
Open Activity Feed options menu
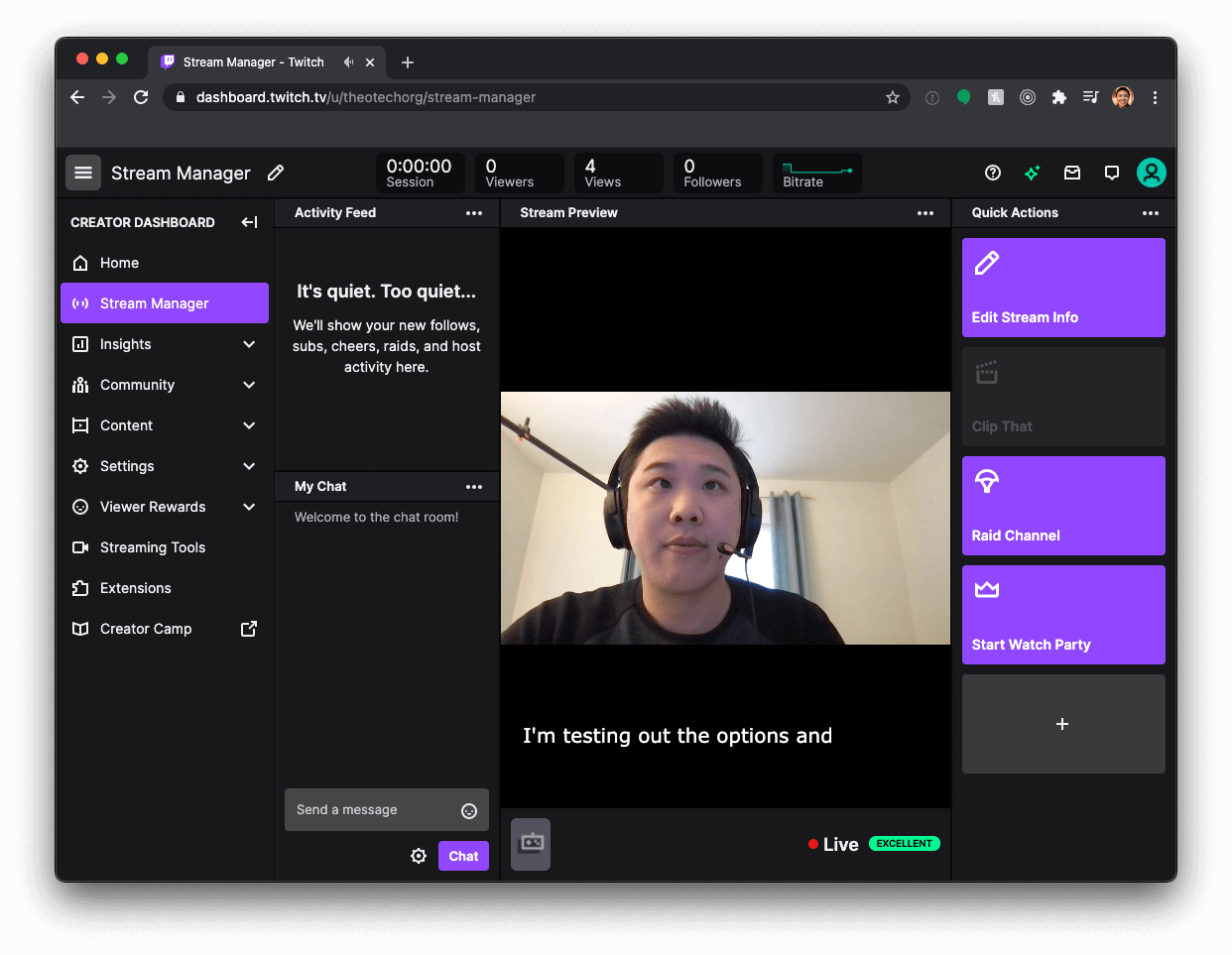(x=474, y=213)
